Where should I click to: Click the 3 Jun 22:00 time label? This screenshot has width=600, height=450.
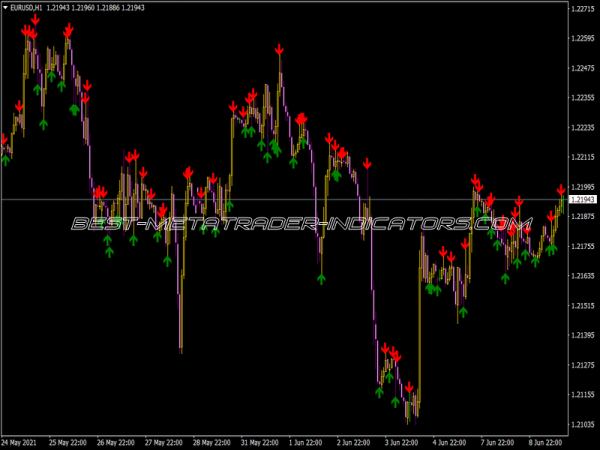click(x=407, y=441)
